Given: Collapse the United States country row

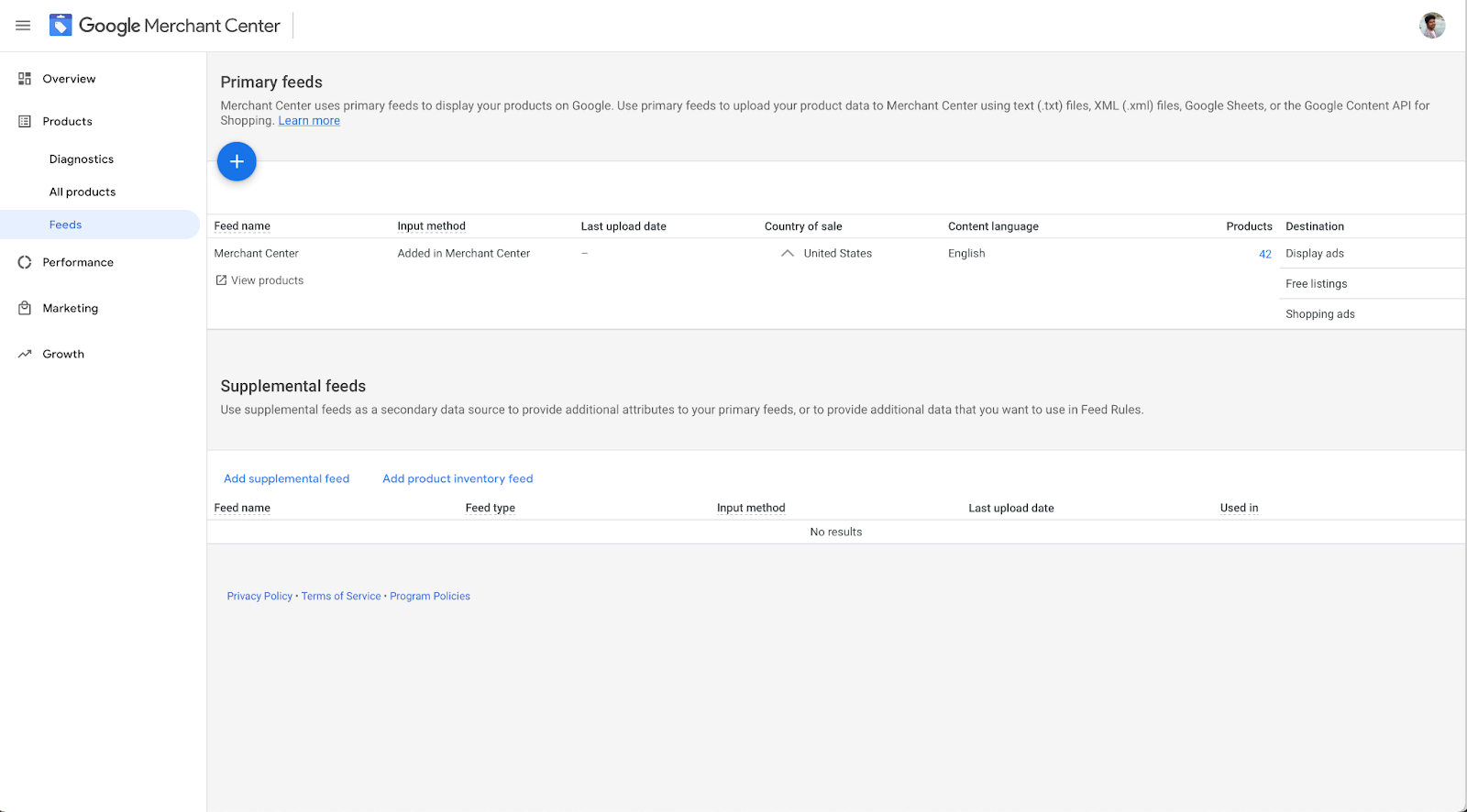Looking at the screenshot, I should click(x=787, y=254).
